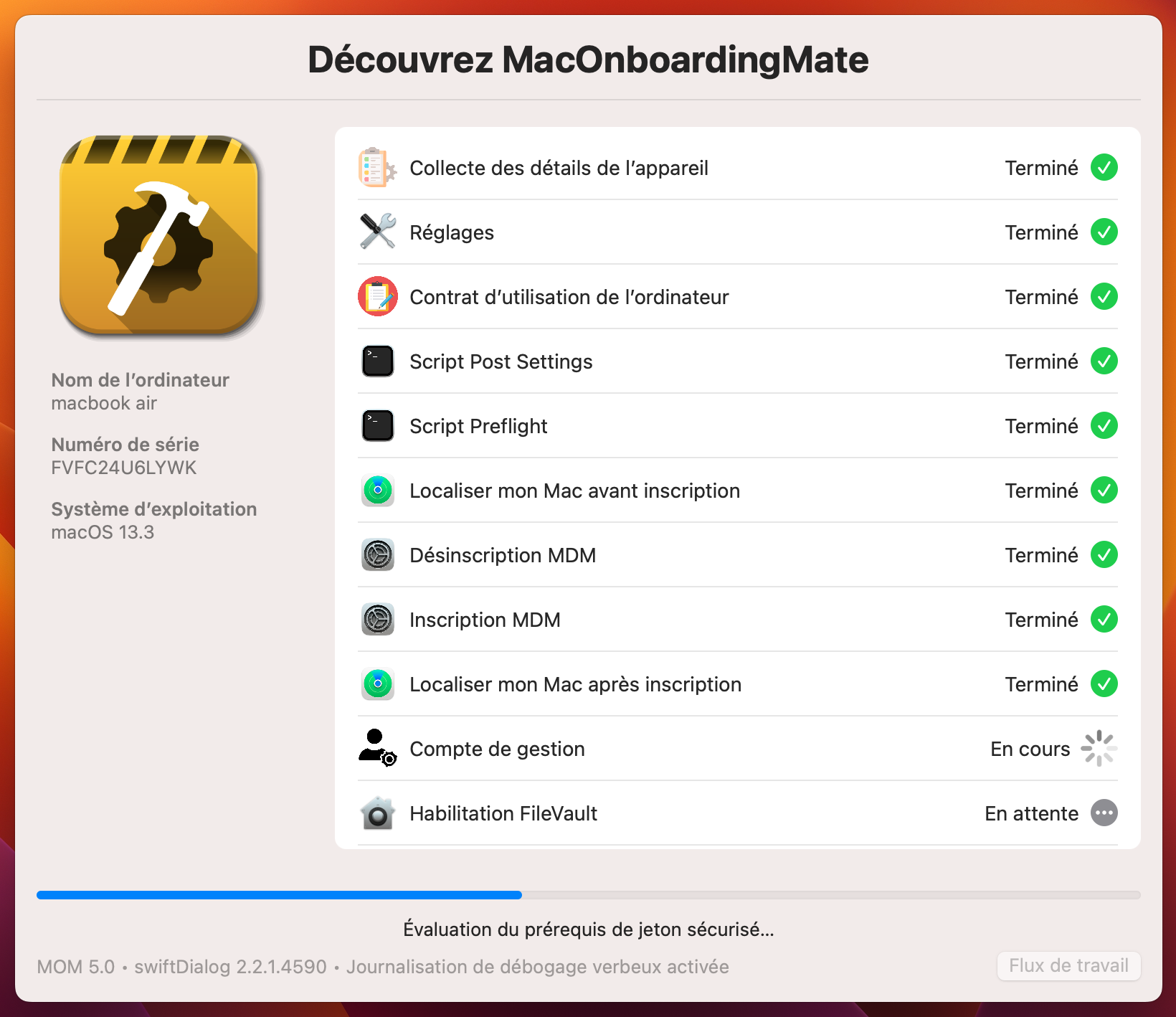Viewport: 1176px width, 1017px height.
Task: Click the terminal icon for Script Post Settings
Action: click(377, 361)
